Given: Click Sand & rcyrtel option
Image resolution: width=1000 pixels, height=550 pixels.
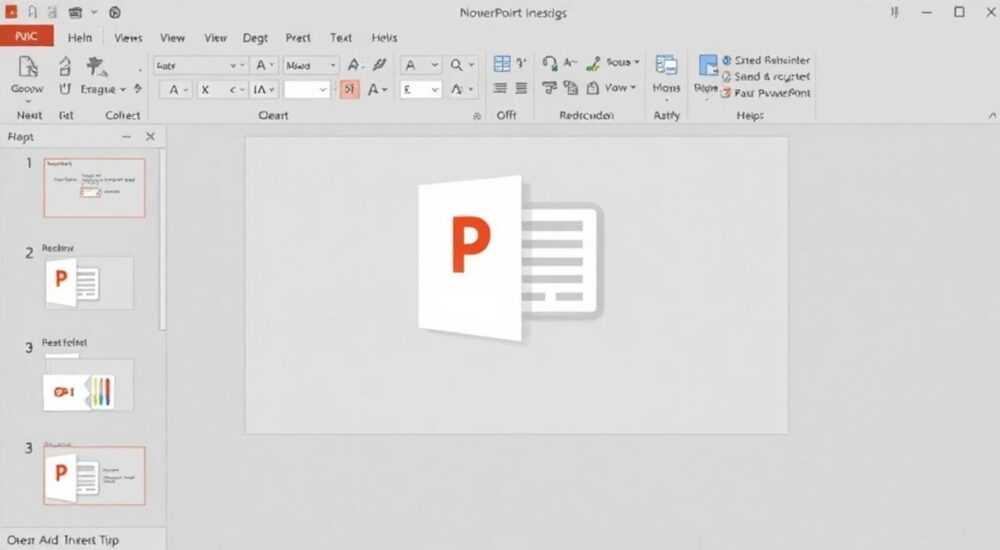Looking at the screenshot, I should 765,77.
